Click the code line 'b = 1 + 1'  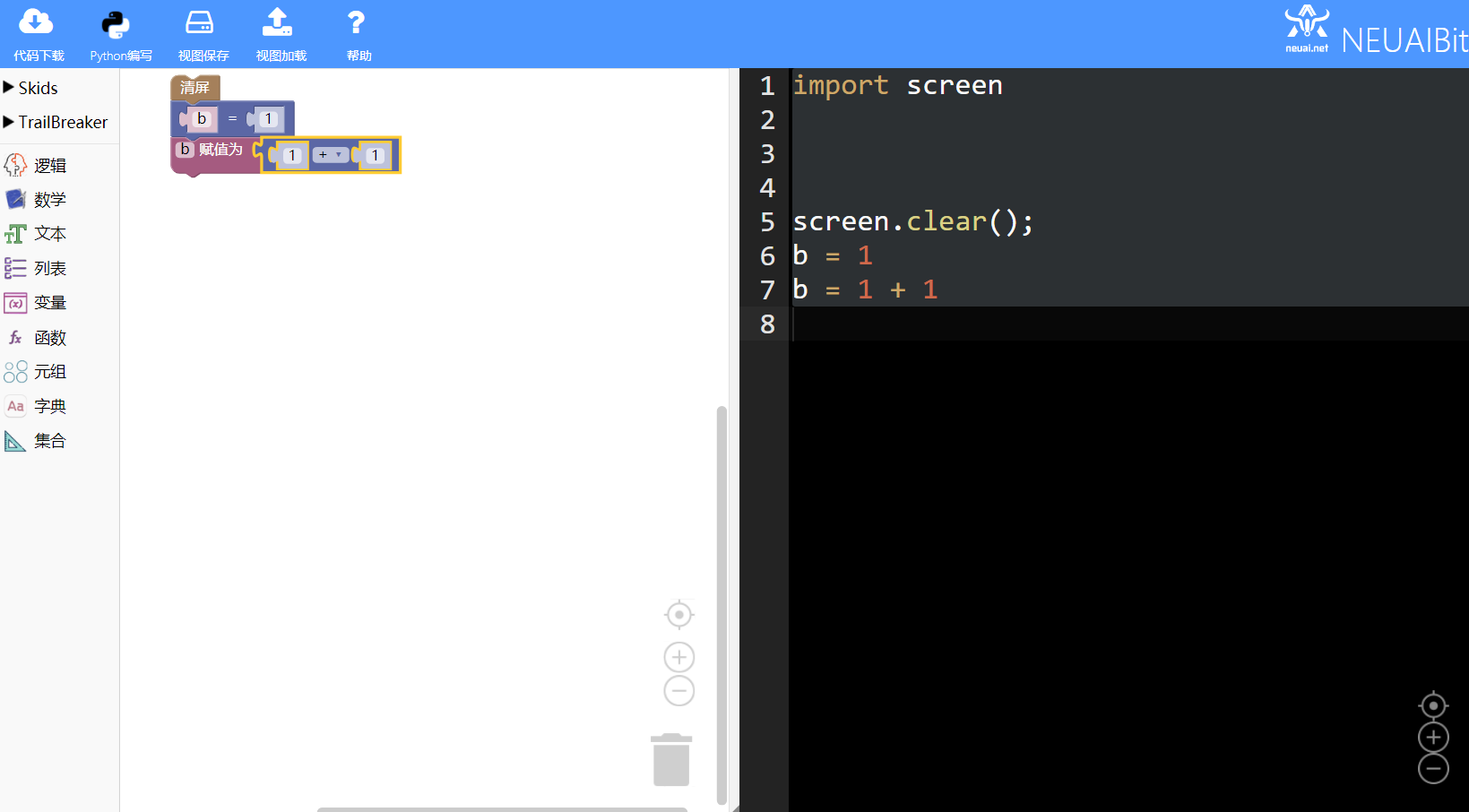[x=865, y=289]
